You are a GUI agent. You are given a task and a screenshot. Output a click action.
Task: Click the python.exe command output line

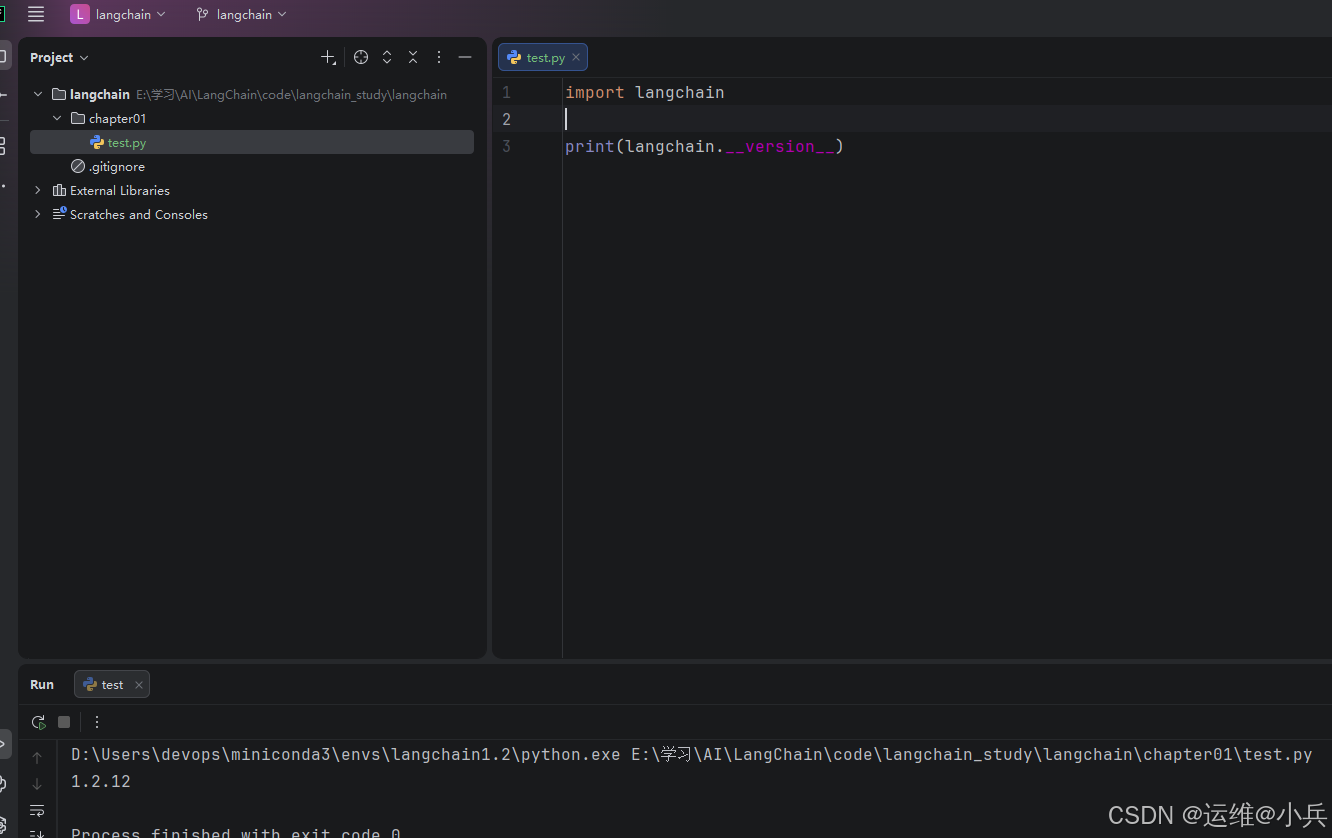click(692, 754)
